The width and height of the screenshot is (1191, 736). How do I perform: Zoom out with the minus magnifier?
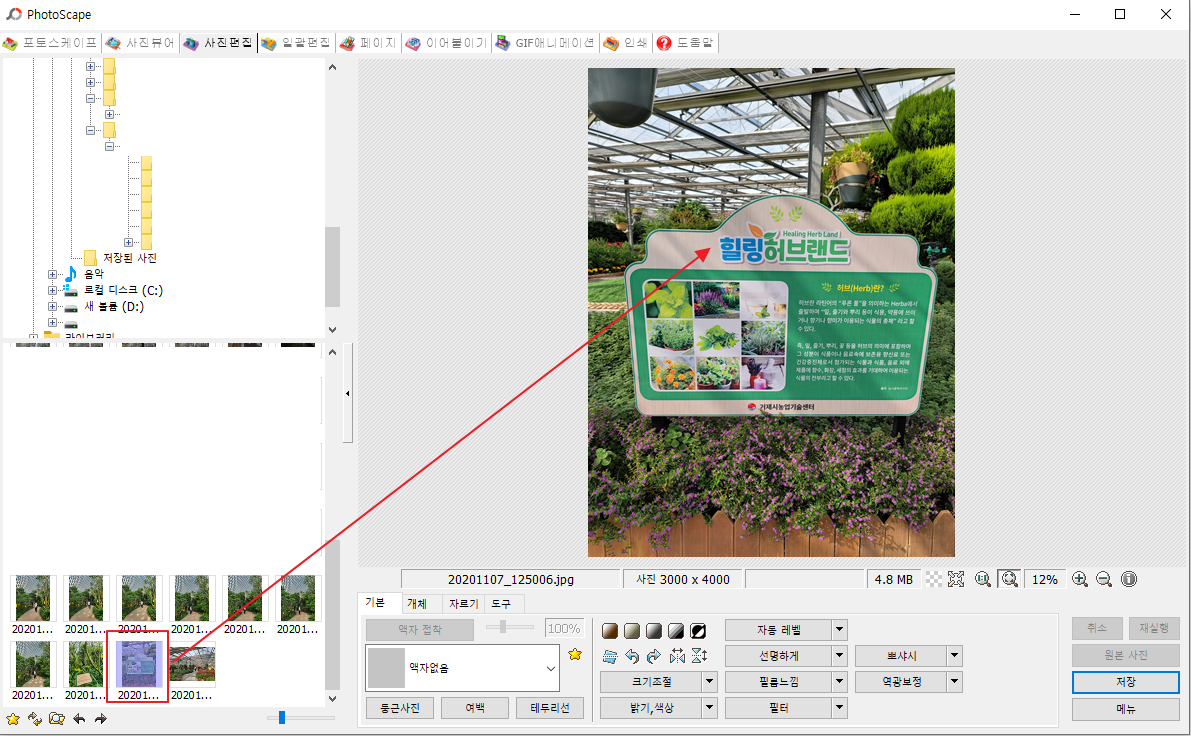tap(1104, 580)
